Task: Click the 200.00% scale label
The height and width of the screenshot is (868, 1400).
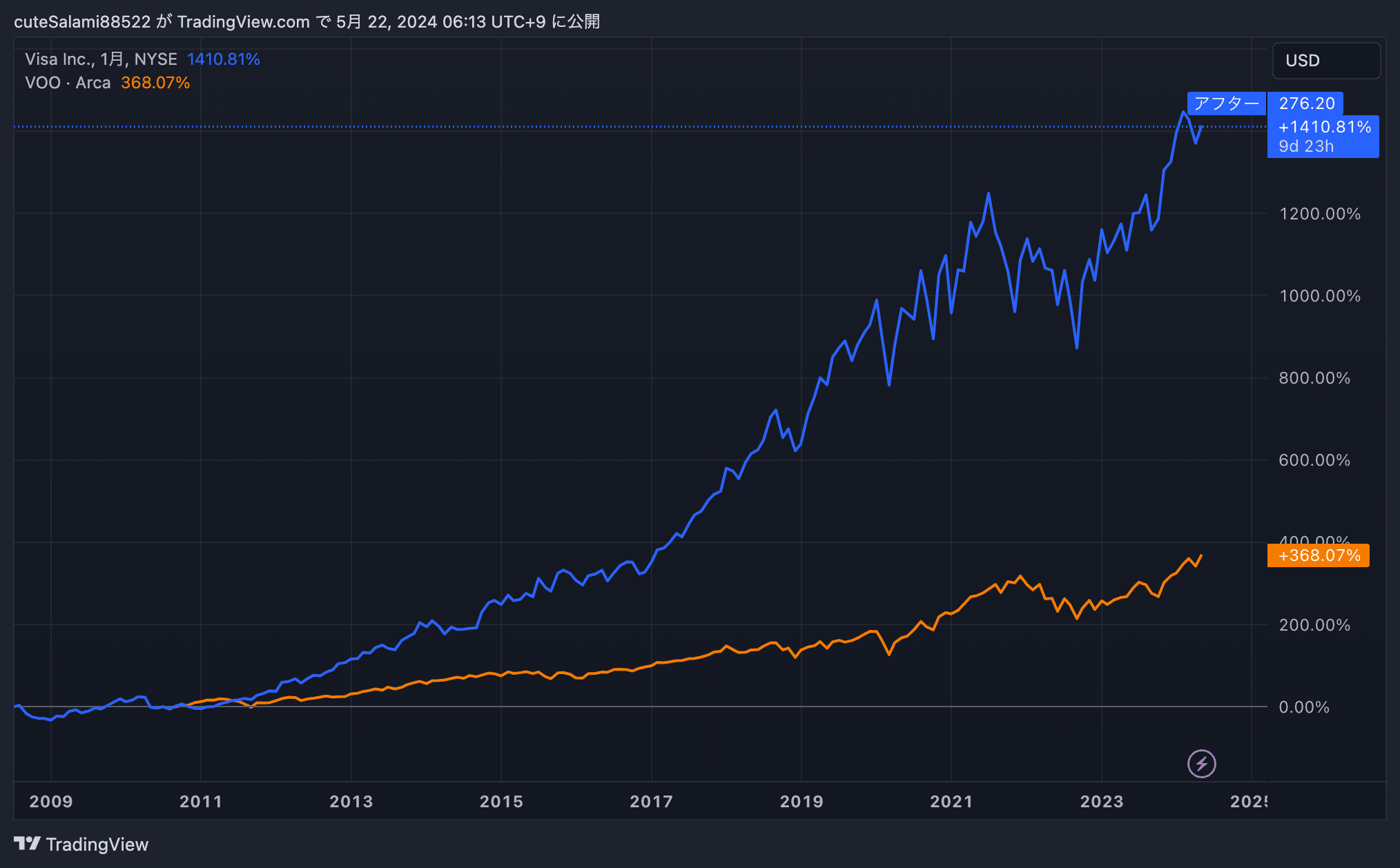Action: [1314, 625]
